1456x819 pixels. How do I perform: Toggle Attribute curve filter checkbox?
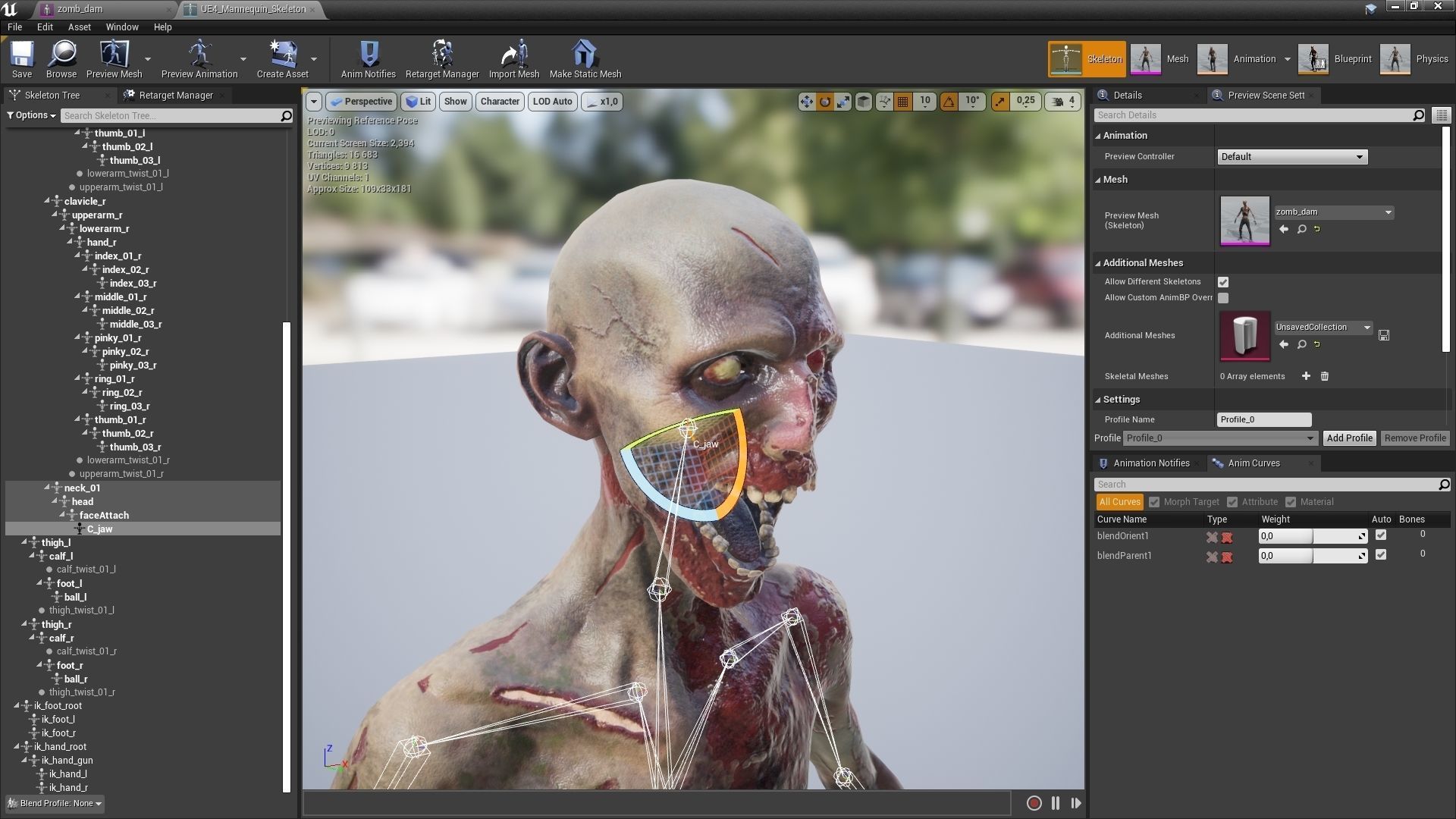(x=1232, y=502)
